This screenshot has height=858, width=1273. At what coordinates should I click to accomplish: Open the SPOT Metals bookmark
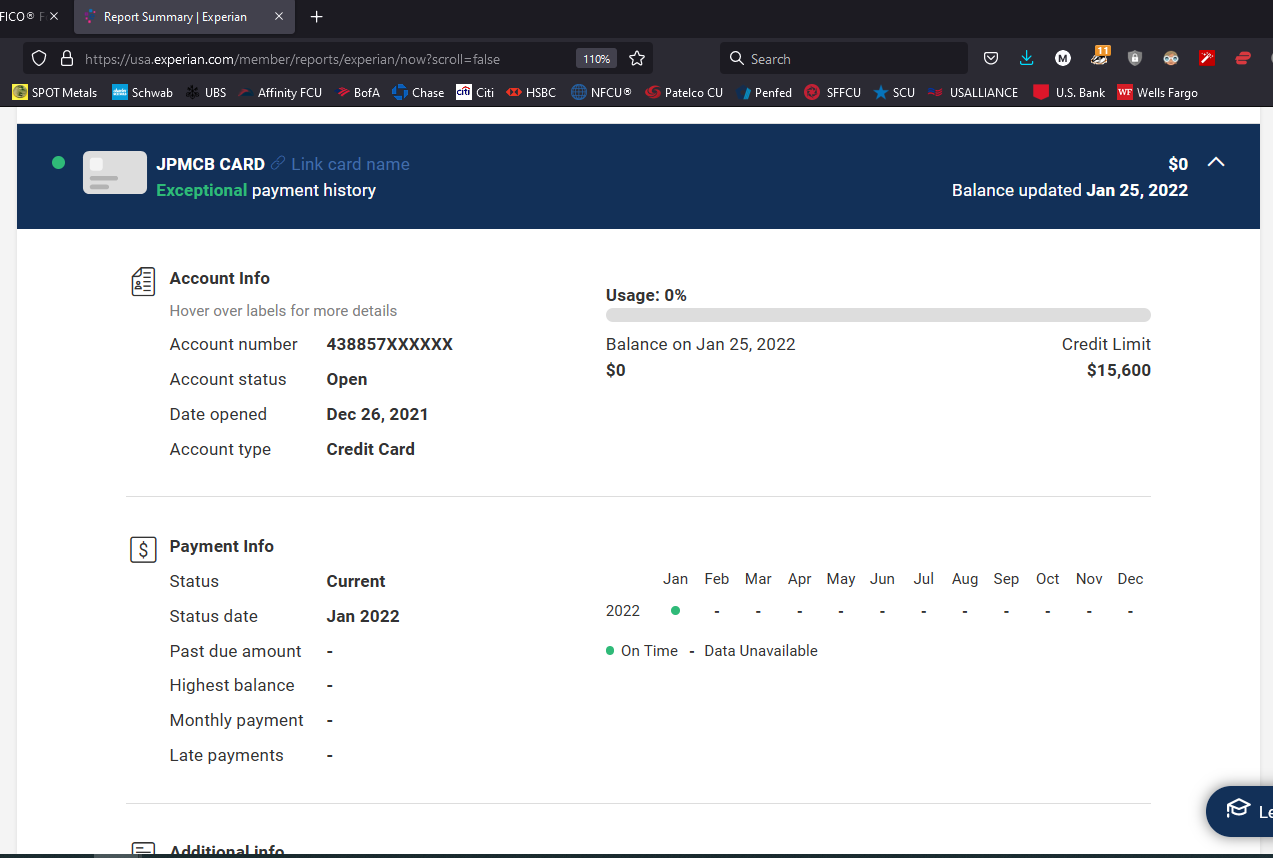point(55,92)
